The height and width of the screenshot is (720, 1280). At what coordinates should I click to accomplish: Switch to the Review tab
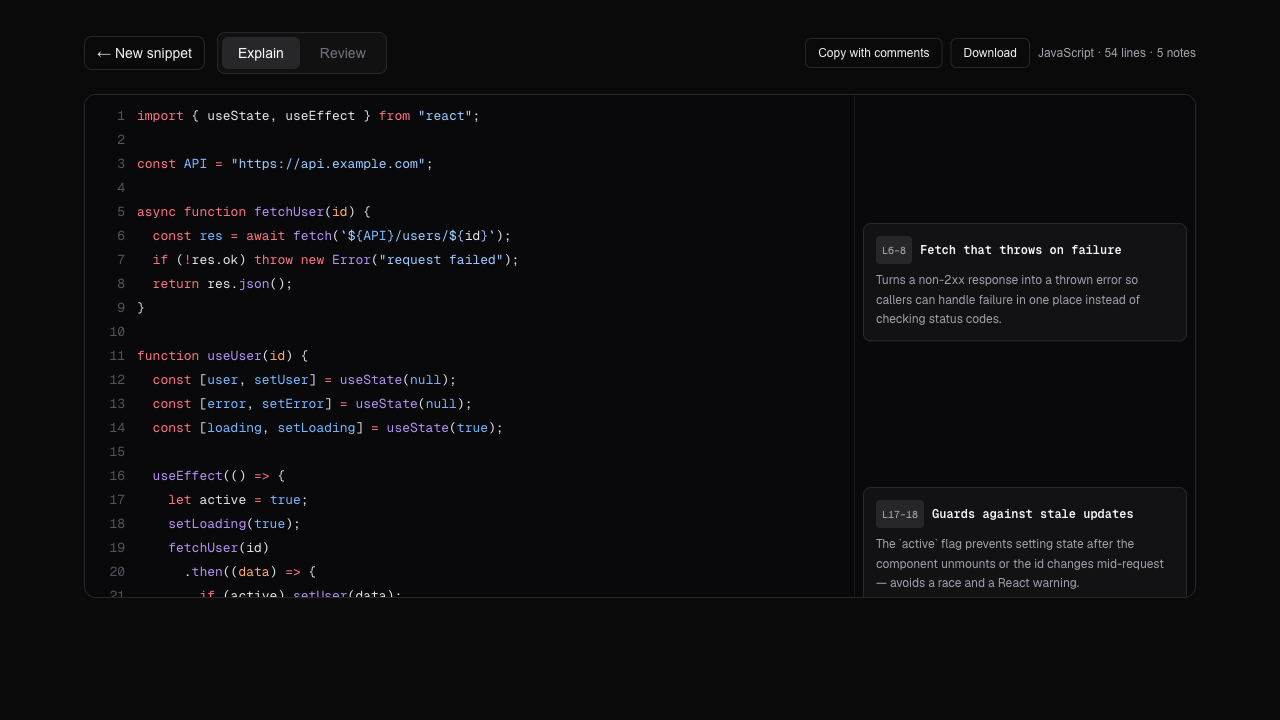pos(343,53)
